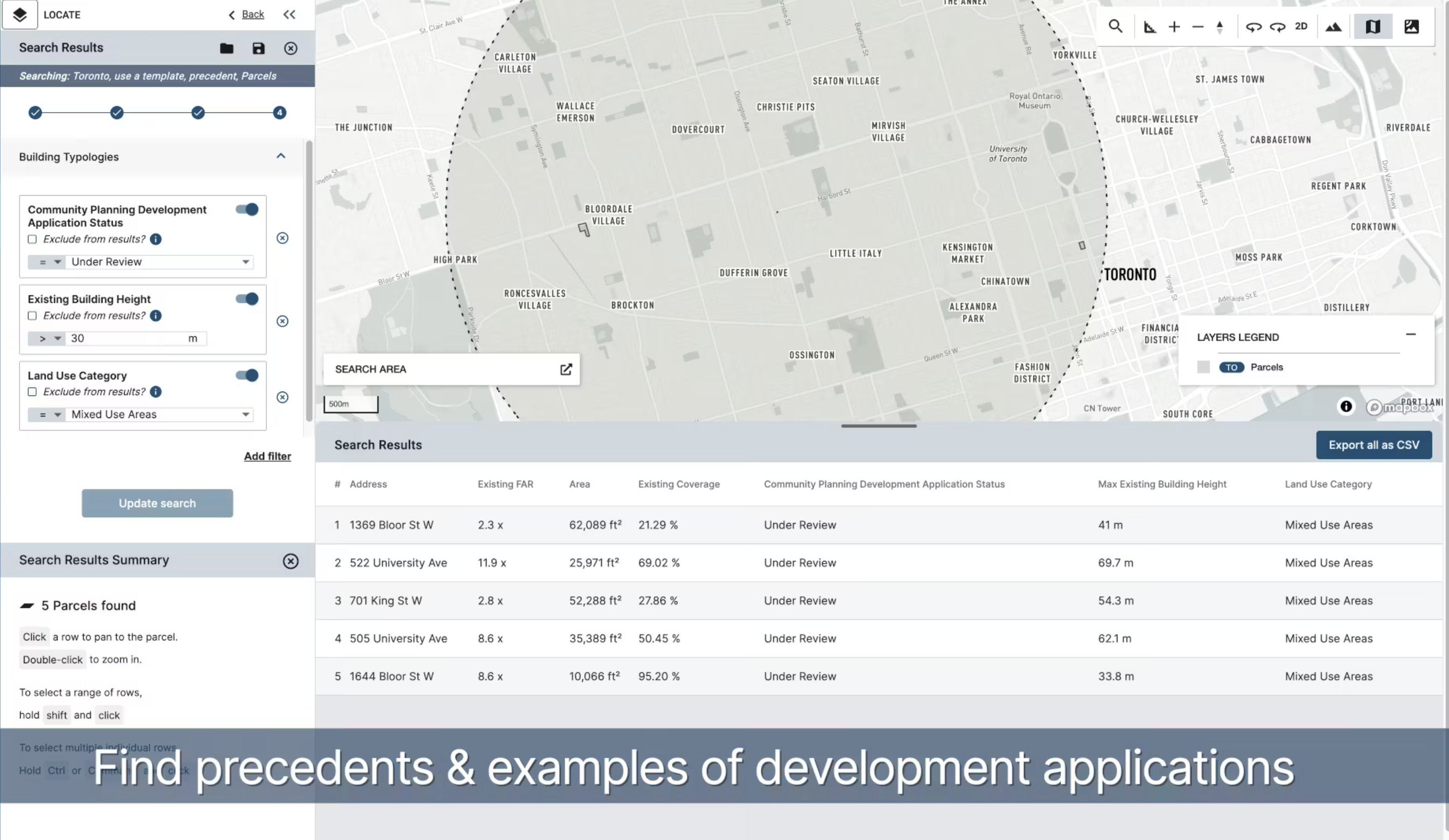The height and width of the screenshot is (840, 1449).
Task: Click Export all as CSV button
Action: pos(1373,445)
